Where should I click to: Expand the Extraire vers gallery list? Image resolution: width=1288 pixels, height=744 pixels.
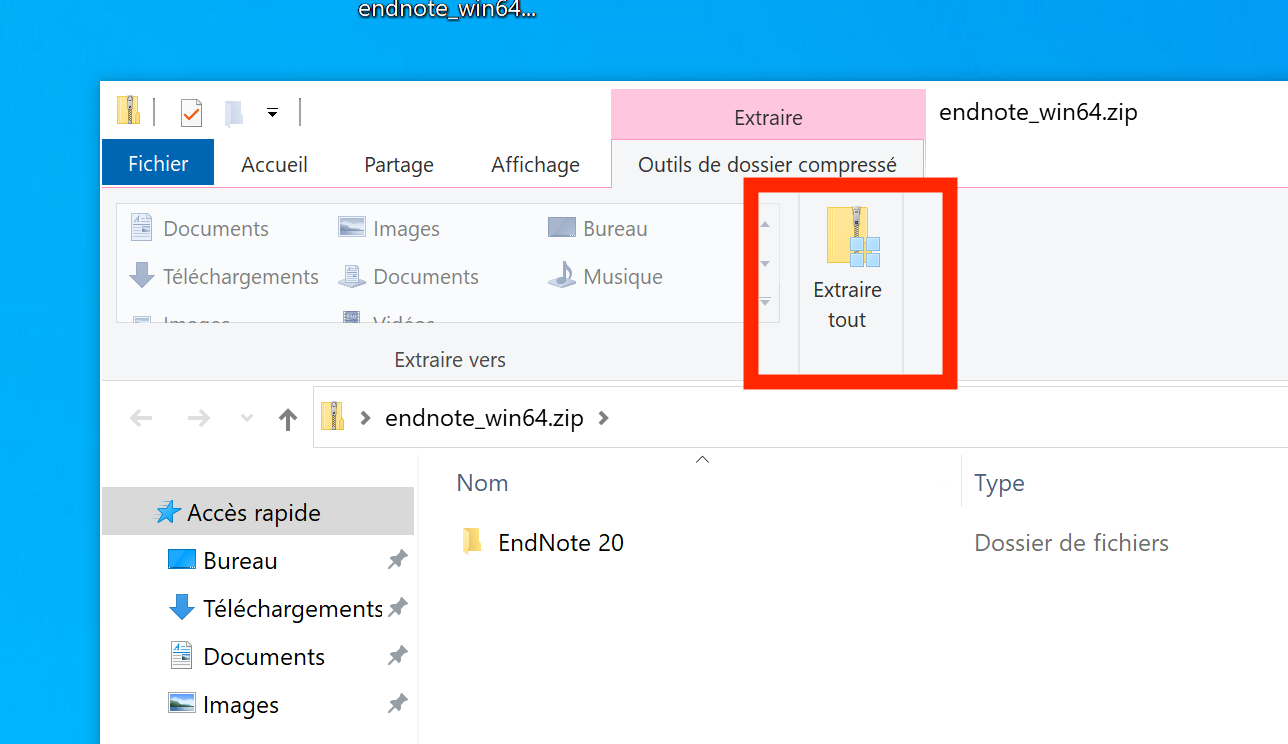765,303
